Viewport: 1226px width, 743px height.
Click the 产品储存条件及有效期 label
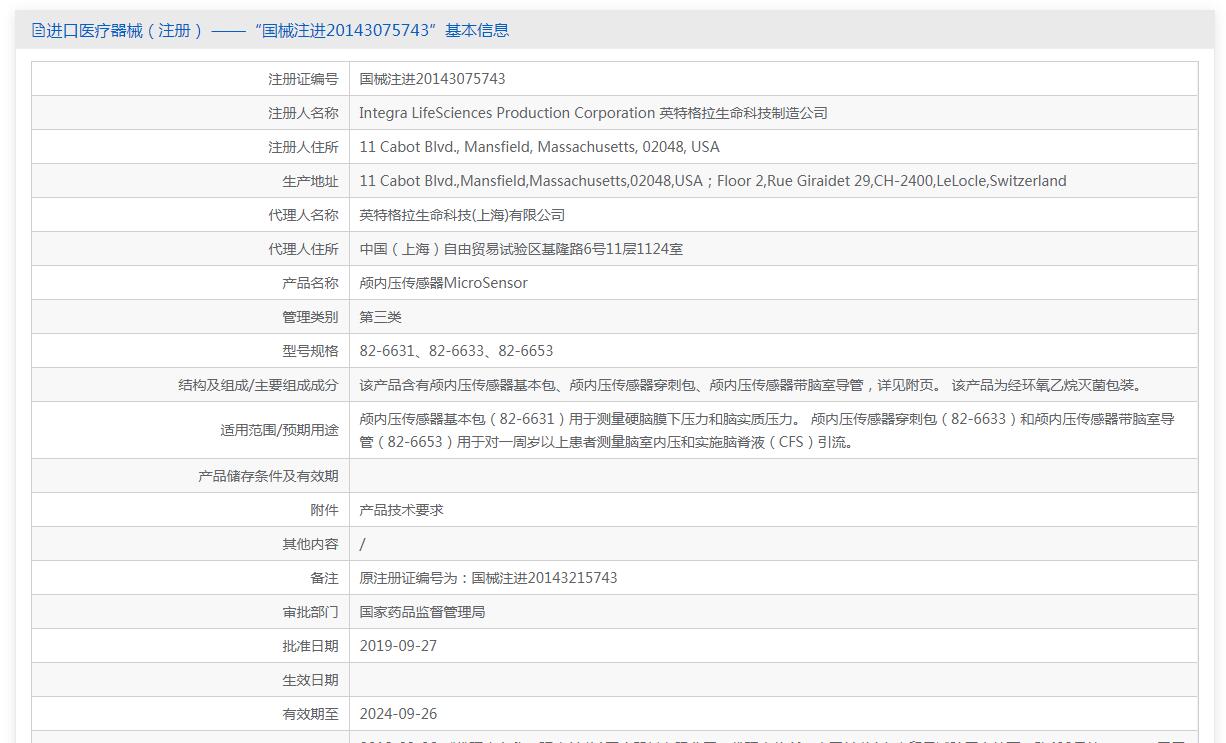point(268,476)
